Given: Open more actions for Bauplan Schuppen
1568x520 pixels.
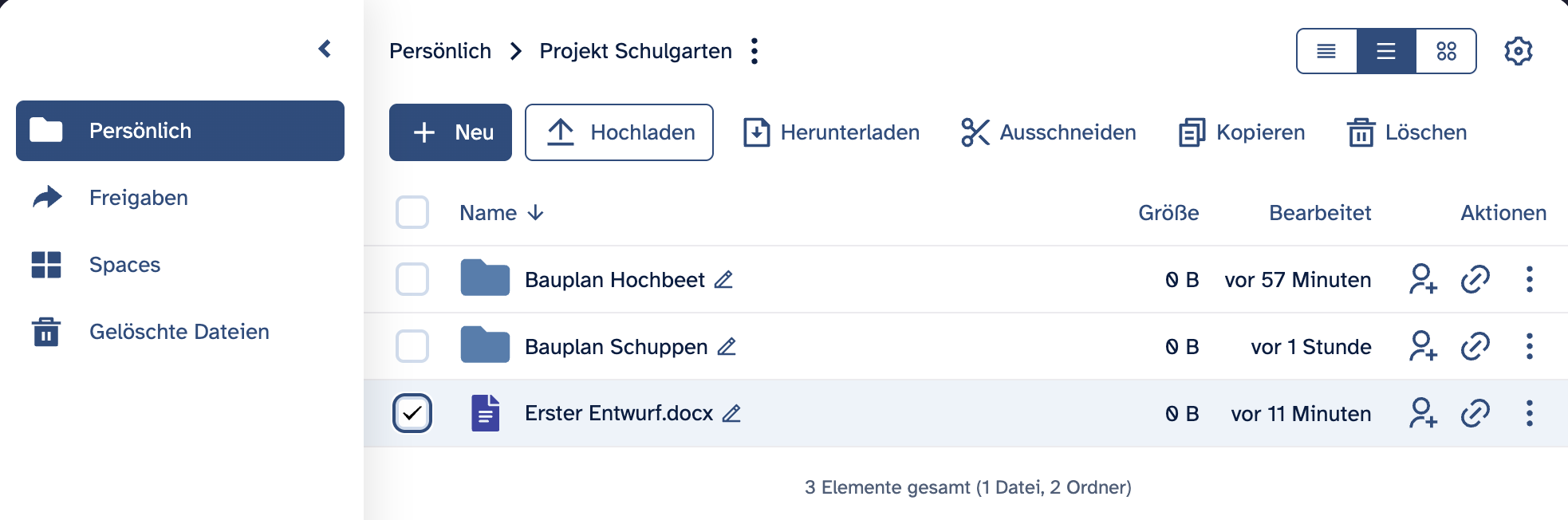Looking at the screenshot, I should click(1529, 346).
